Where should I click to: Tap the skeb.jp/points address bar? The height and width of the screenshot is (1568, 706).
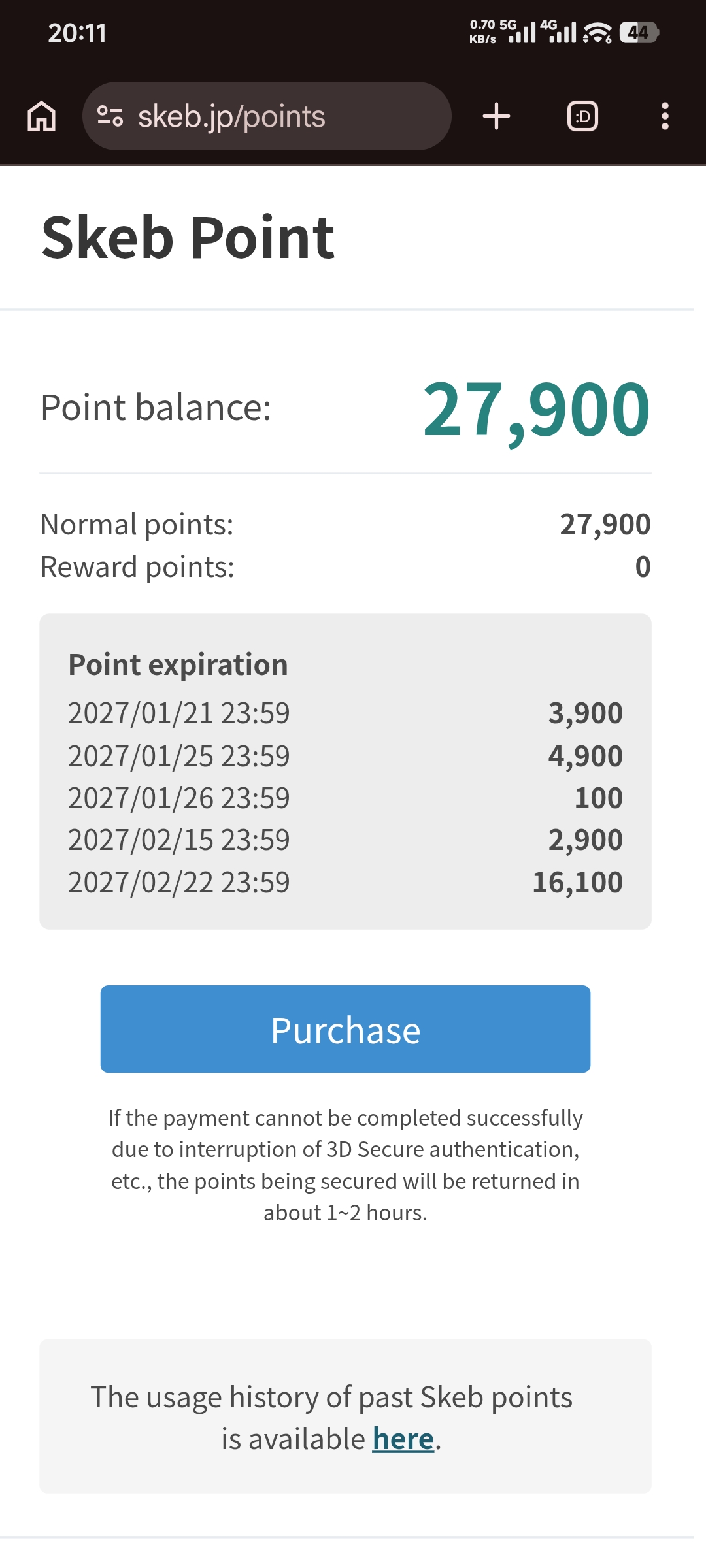click(x=267, y=116)
